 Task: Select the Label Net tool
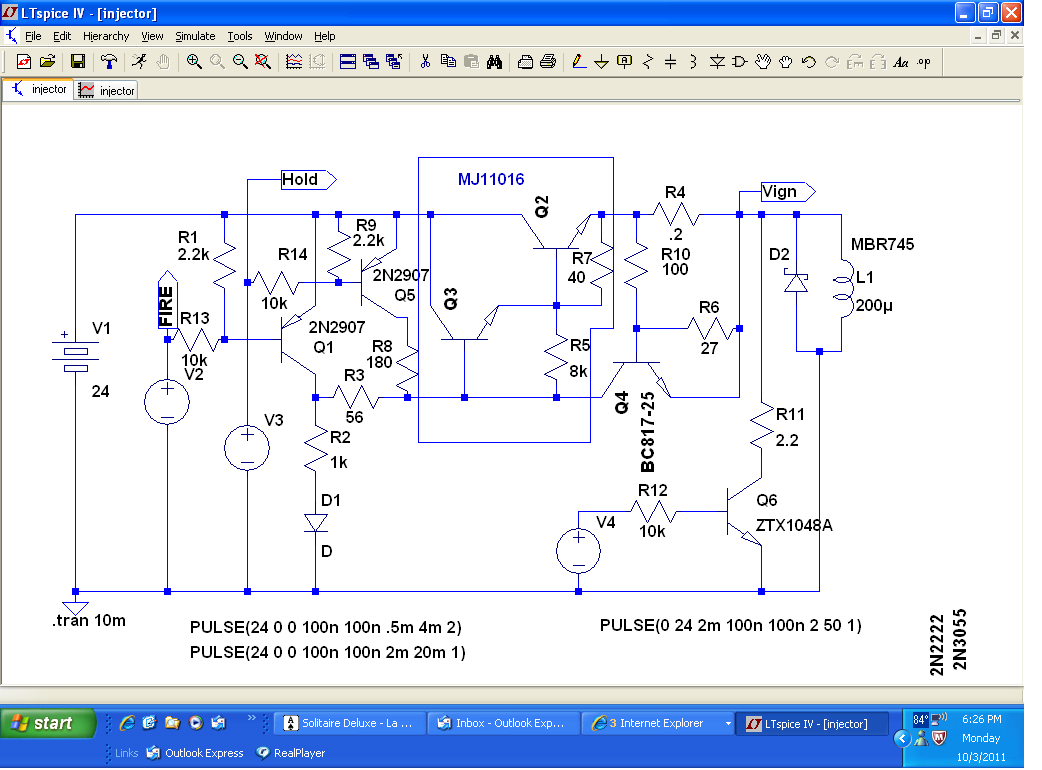pyautogui.click(x=624, y=62)
